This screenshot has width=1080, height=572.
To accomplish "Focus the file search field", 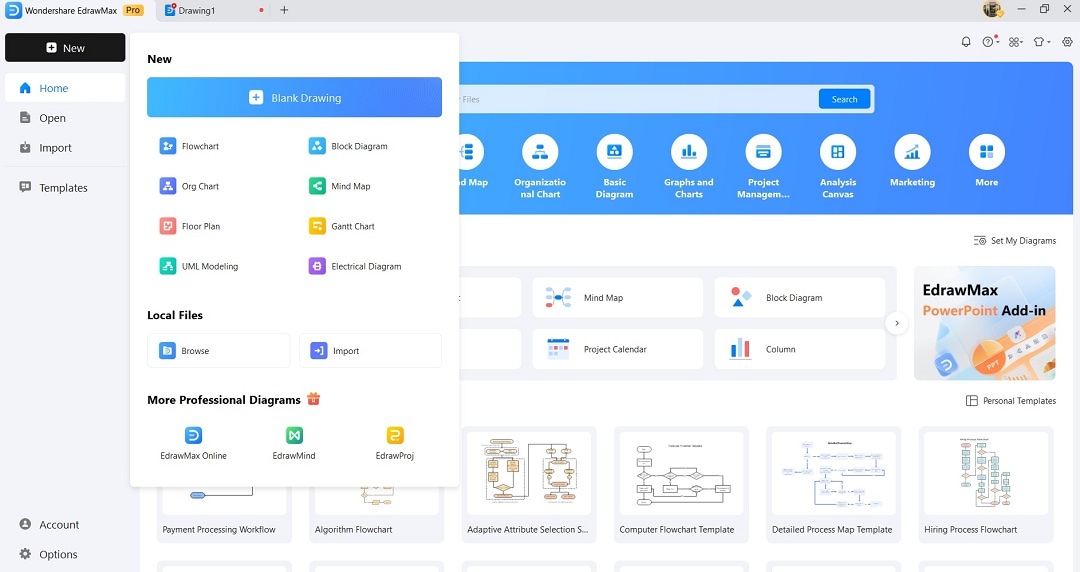I will pos(637,99).
